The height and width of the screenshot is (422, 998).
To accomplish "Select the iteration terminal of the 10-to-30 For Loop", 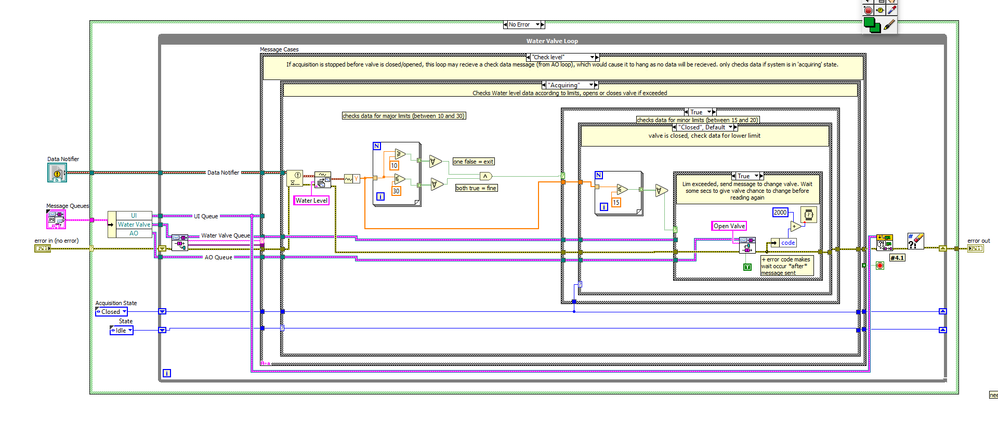I will point(379,198).
